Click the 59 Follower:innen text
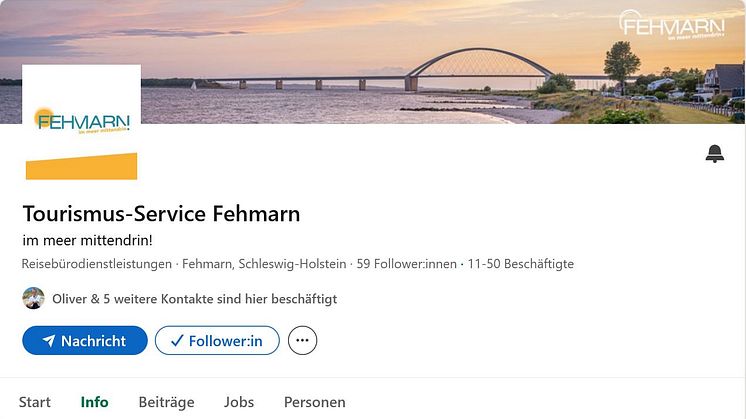Viewport: 746px width, 419px height. 407,264
